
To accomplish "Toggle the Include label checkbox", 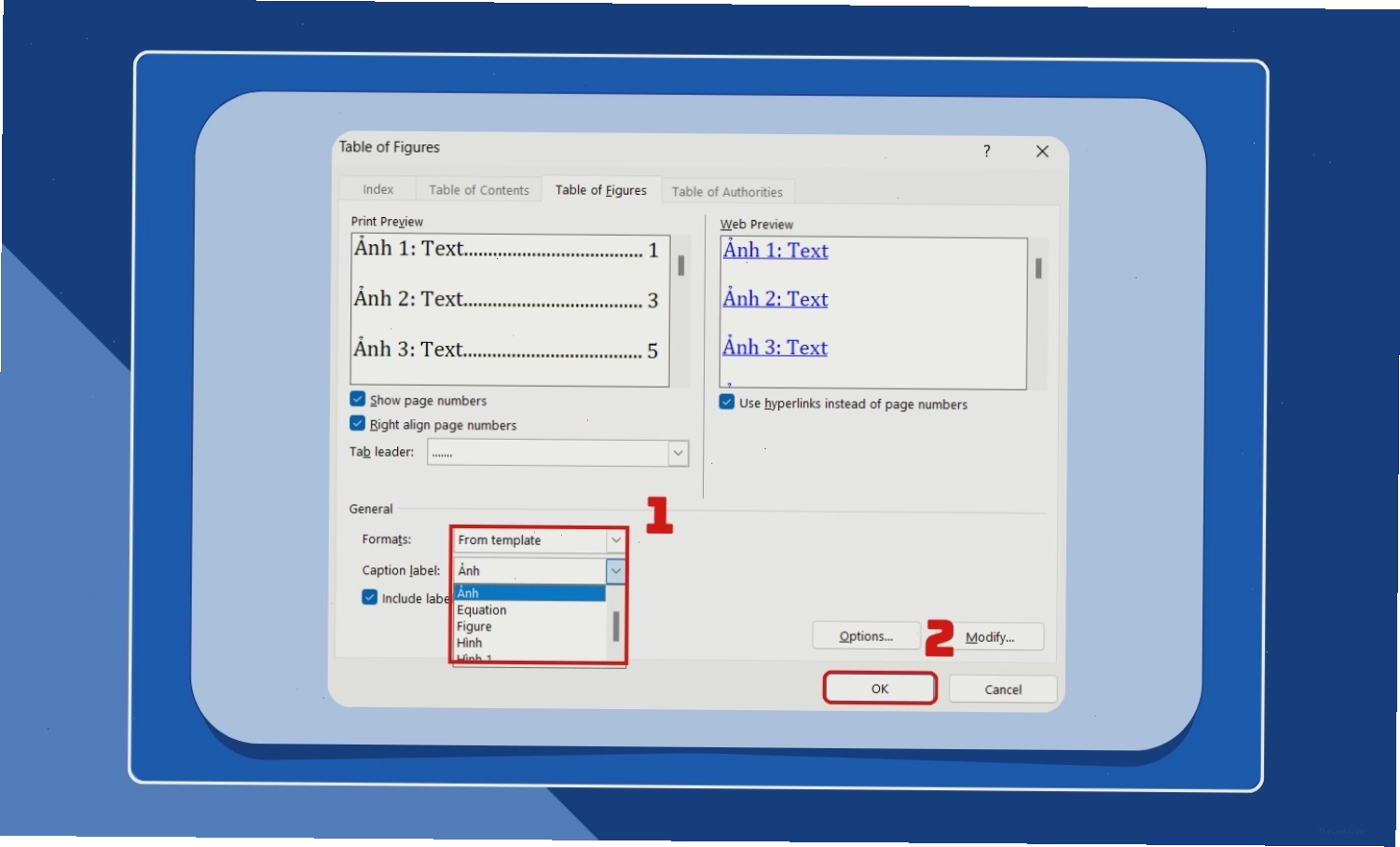I will click(x=370, y=597).
